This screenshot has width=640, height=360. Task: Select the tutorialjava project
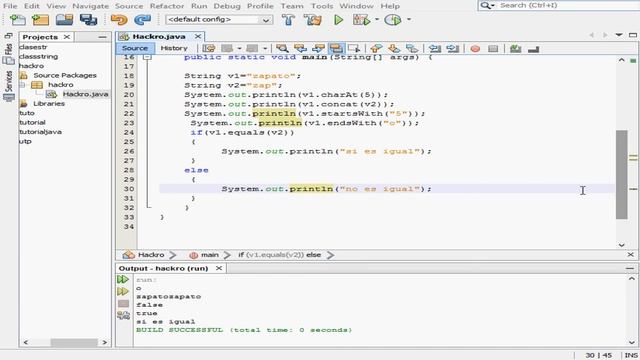click(x=40, y=132)
